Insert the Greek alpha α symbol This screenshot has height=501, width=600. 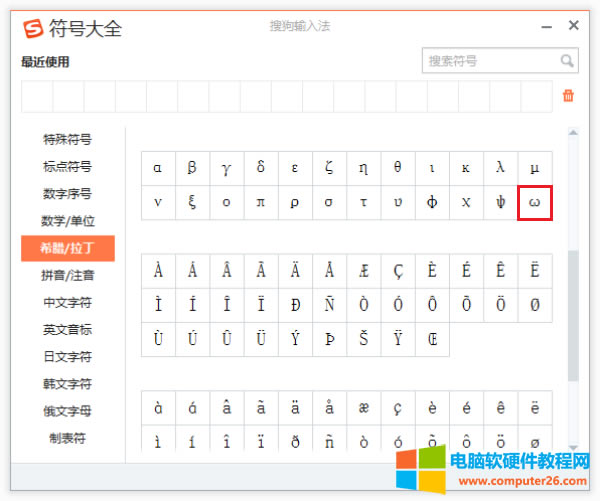(x=158, y=168)
